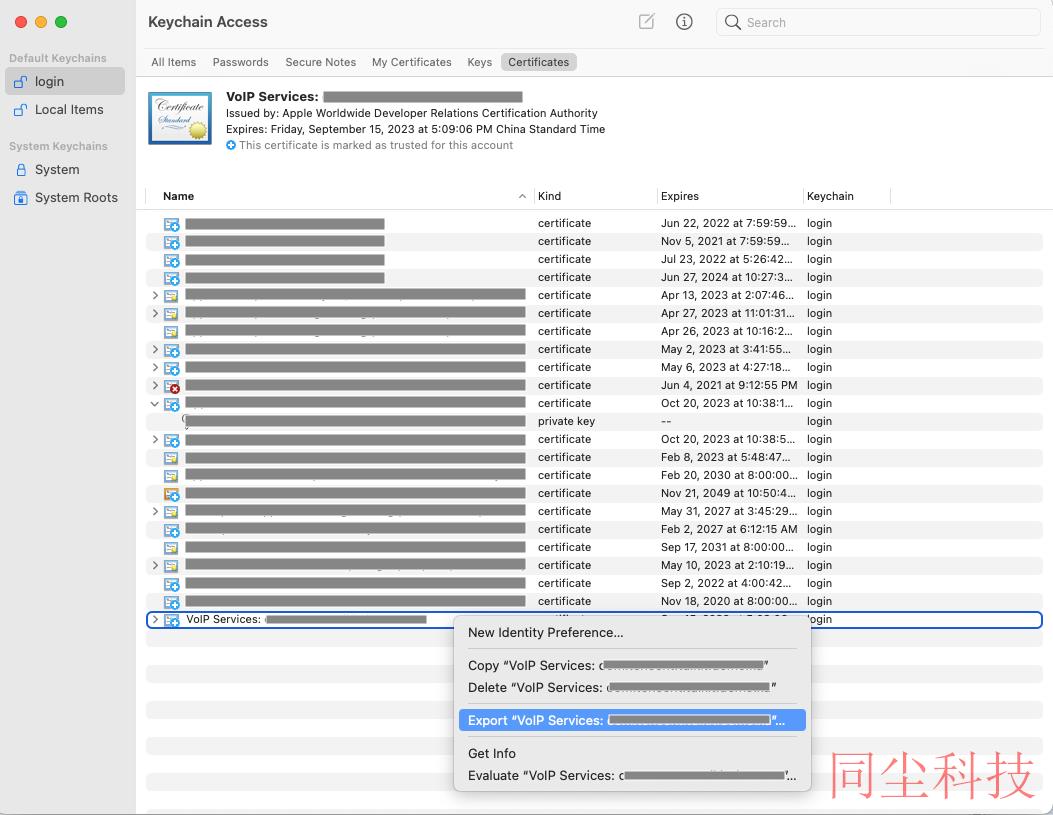The width and height of the screenshot is (1053, 815).
Task: Click the "Expires: Friday, September 15, 2023" line
Action: (415, 130)
